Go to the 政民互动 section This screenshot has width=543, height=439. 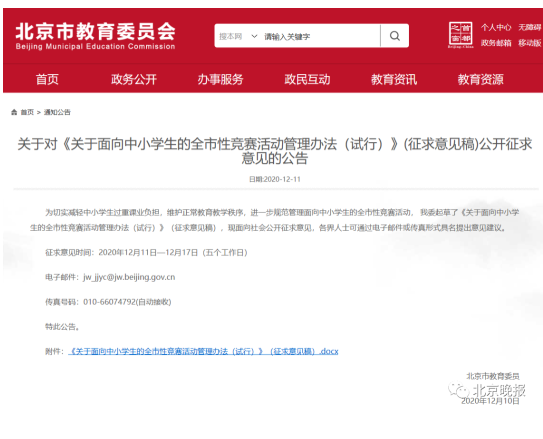pyautogui.click(x=307, y=79)
